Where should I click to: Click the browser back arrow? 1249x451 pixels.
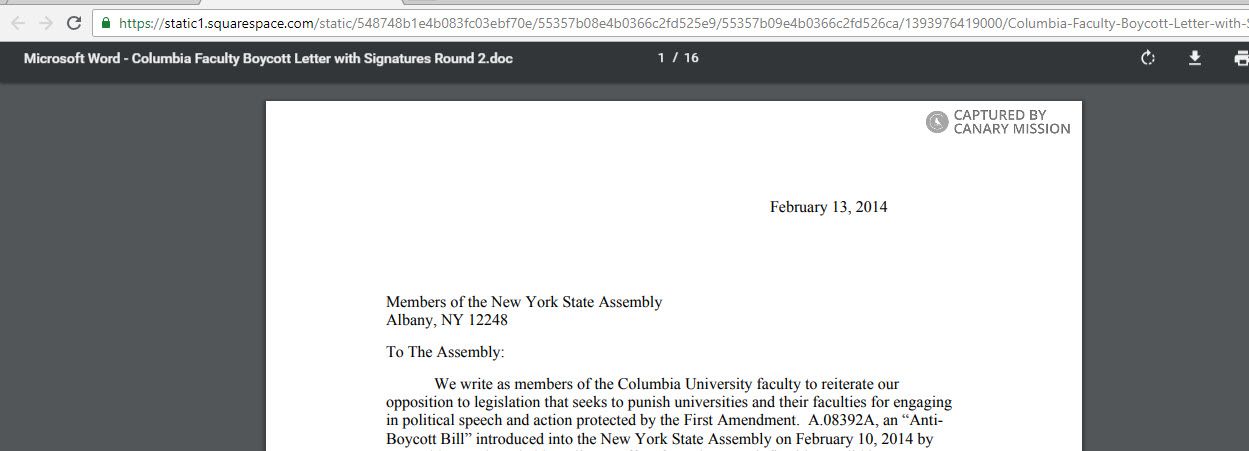pos(17,22)
